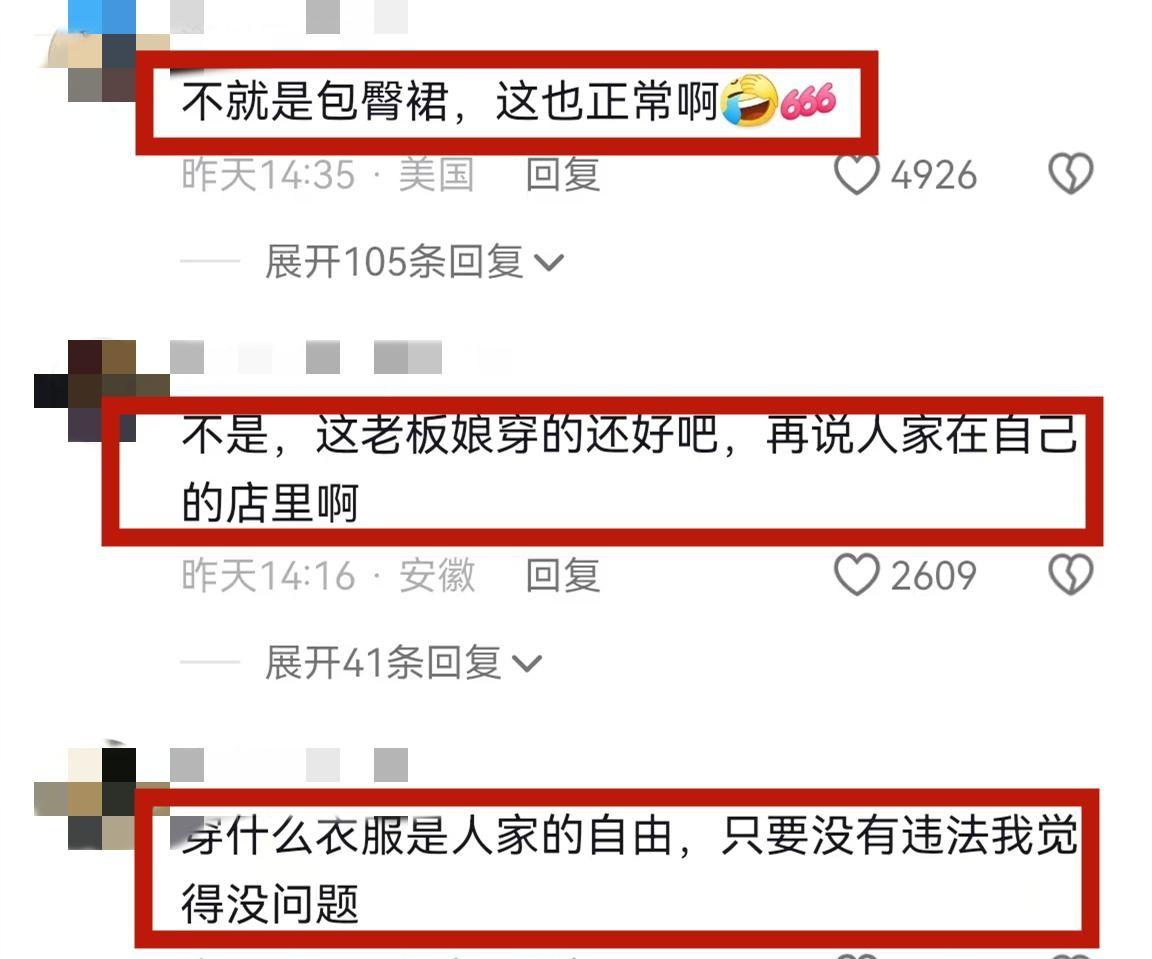Click the chevron beside 41条回复
The image size is (1152, 959).
[527, 664]
